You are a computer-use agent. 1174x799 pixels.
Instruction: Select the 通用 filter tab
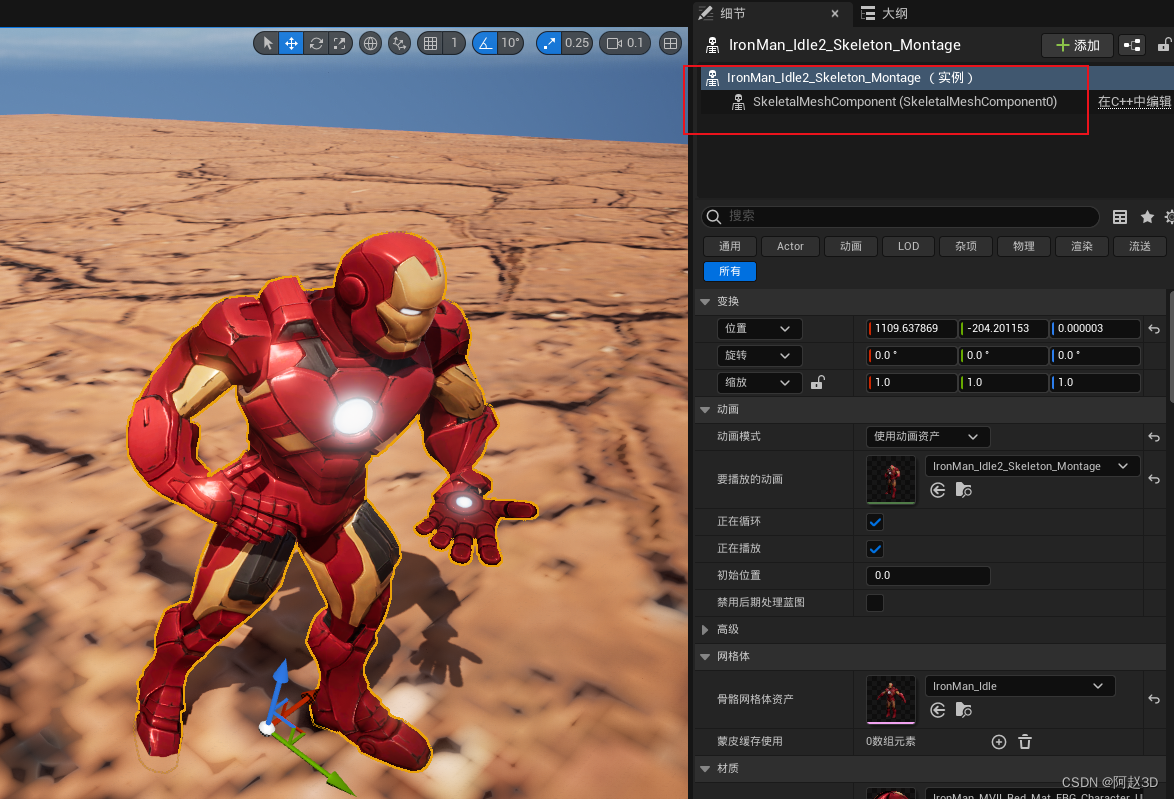coord(729,246)
